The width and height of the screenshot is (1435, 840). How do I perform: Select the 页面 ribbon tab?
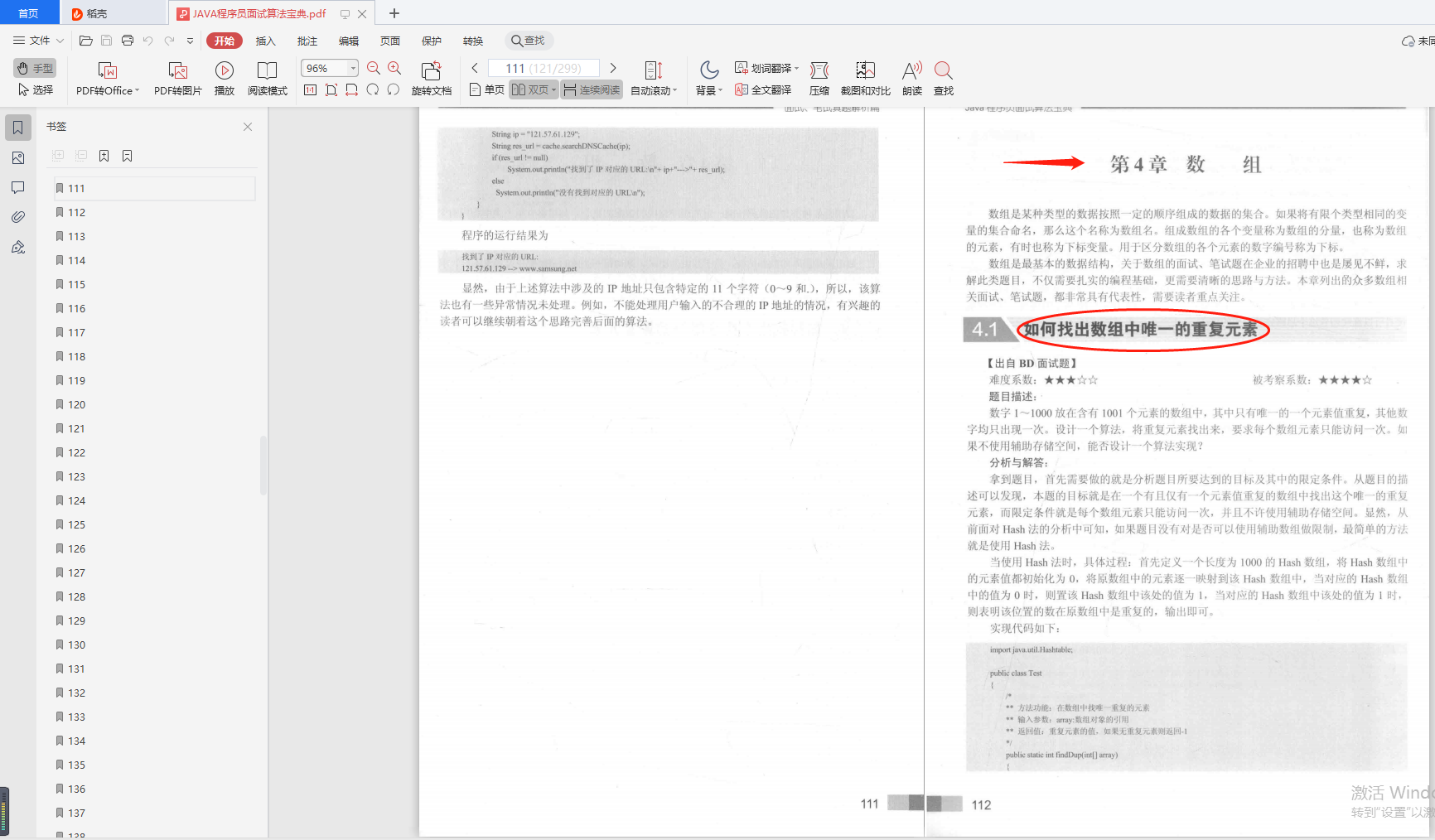pyautogui.click(x=390, y=41)
